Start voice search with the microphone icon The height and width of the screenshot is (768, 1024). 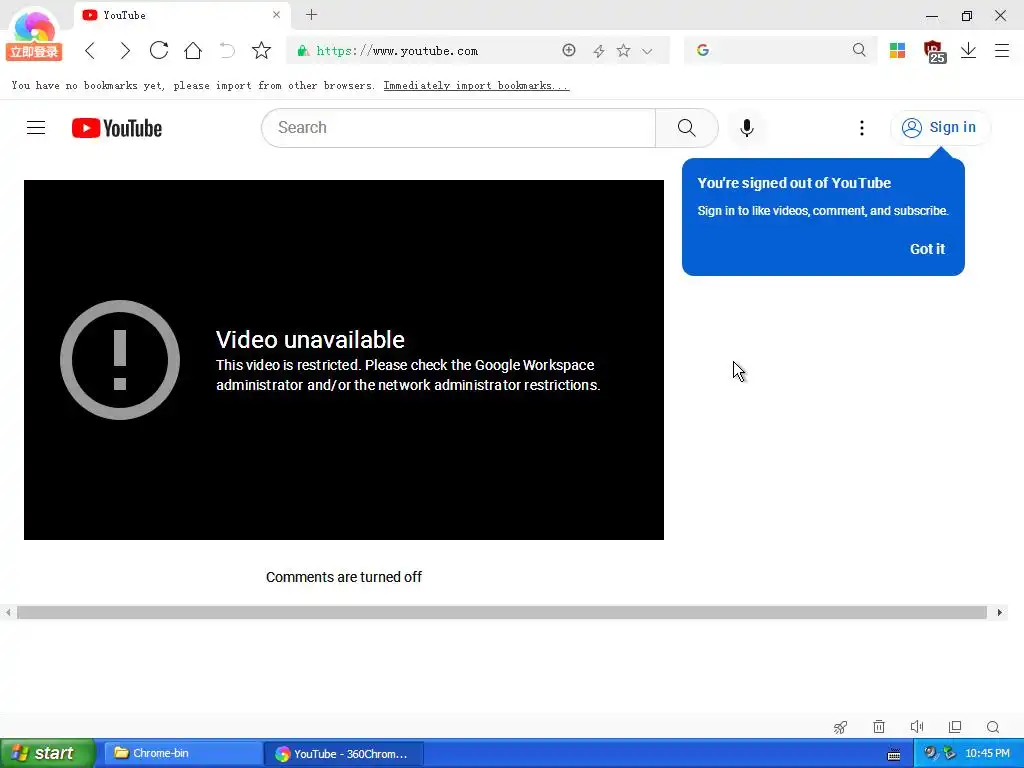coord(747,127)
